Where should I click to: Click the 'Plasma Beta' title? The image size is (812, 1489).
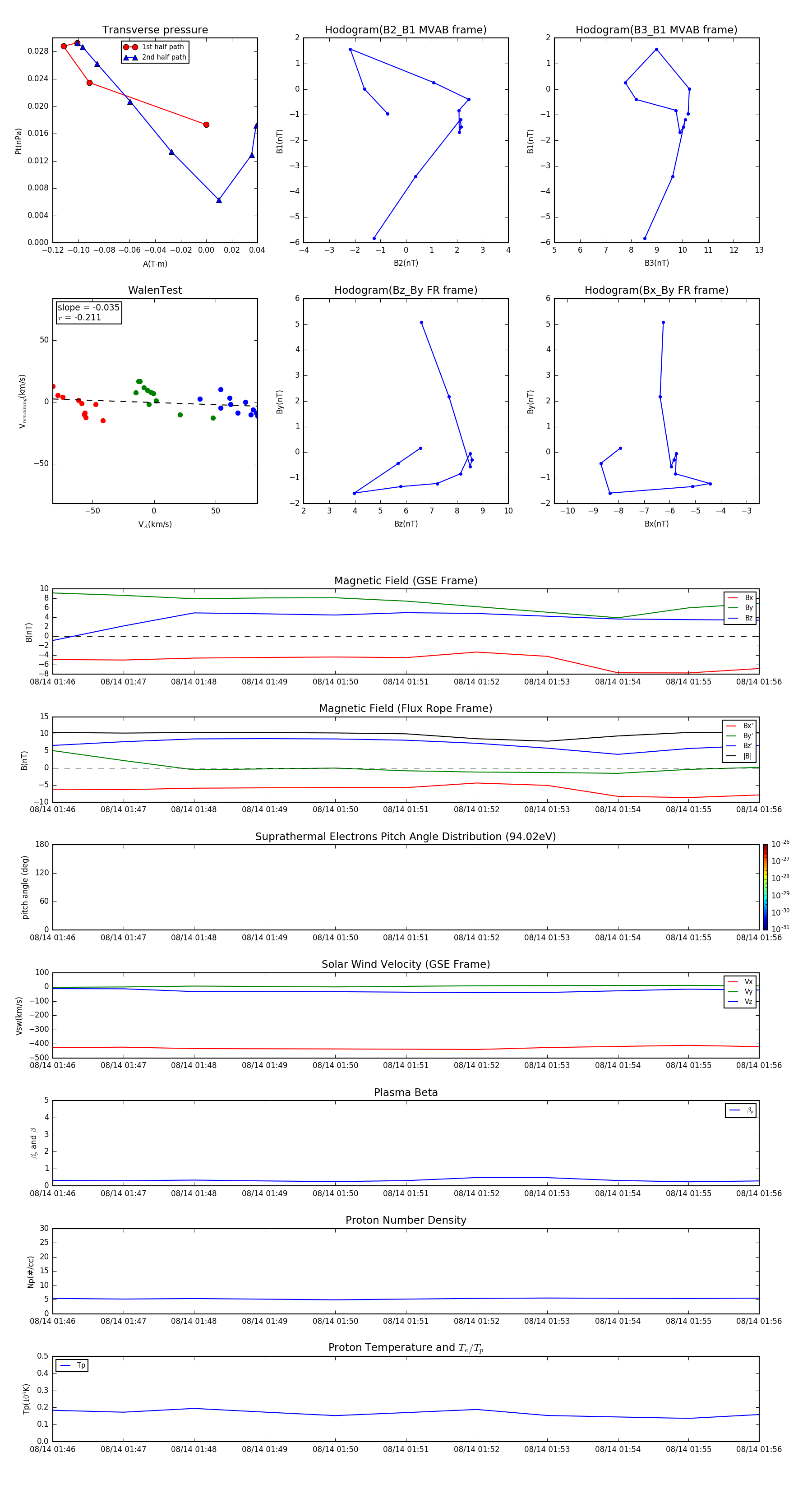406,1092
